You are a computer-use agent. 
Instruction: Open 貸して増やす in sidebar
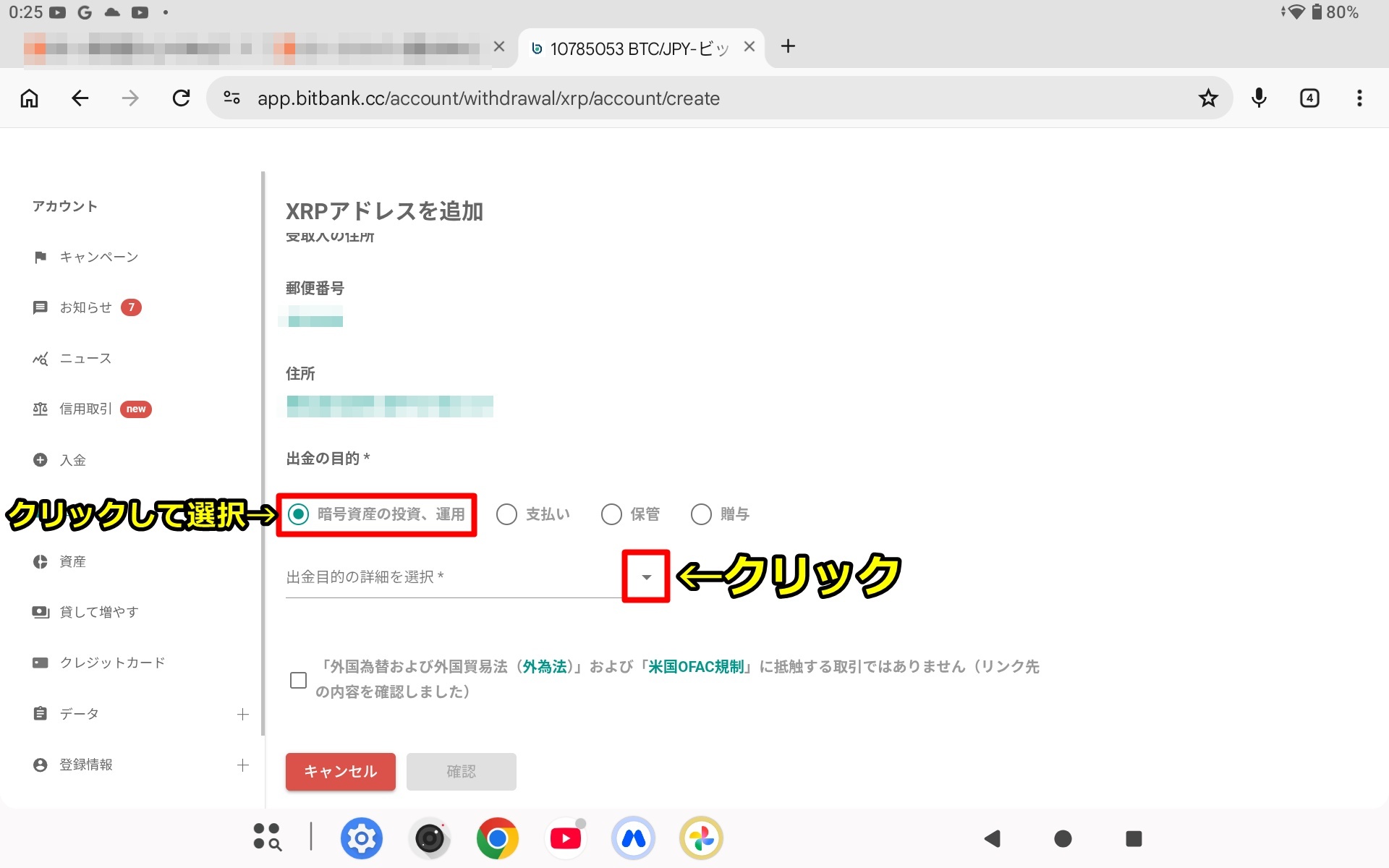coord(98,612)
